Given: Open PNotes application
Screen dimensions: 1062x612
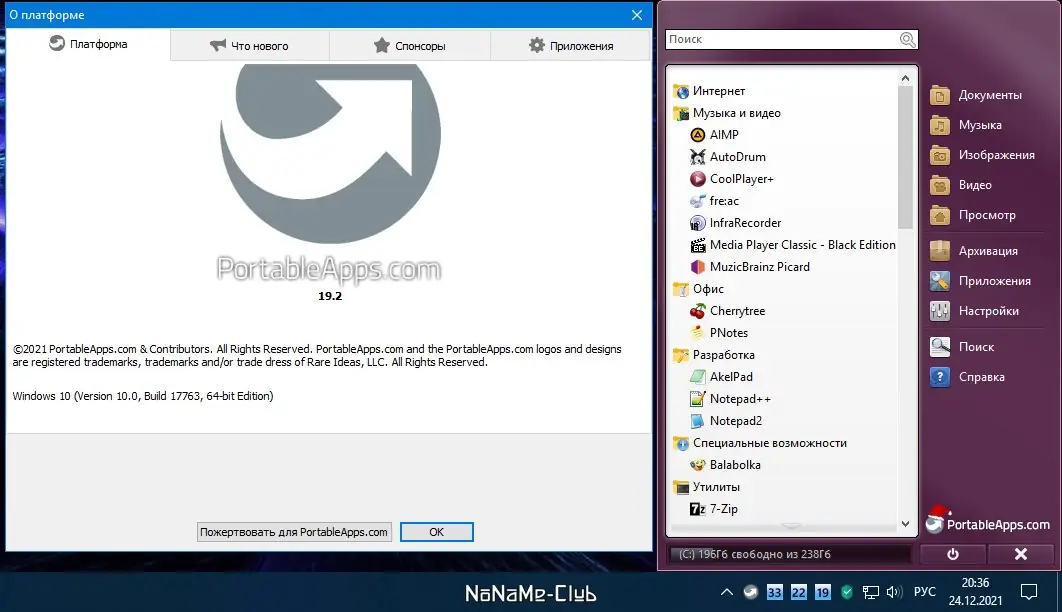Looking at the screenshot, I should [x=719, y=332].
